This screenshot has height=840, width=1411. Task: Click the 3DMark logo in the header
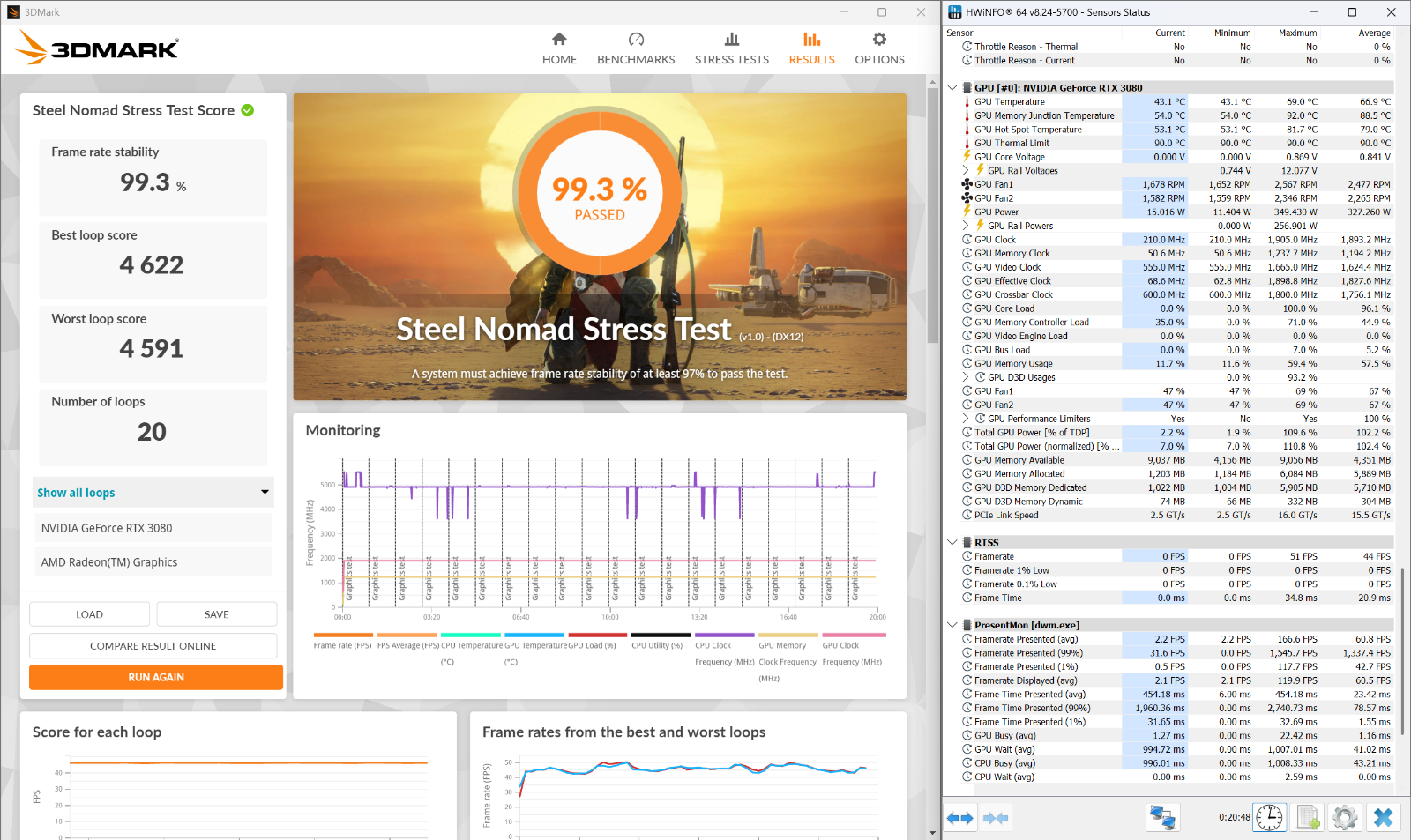click(97, 48)
